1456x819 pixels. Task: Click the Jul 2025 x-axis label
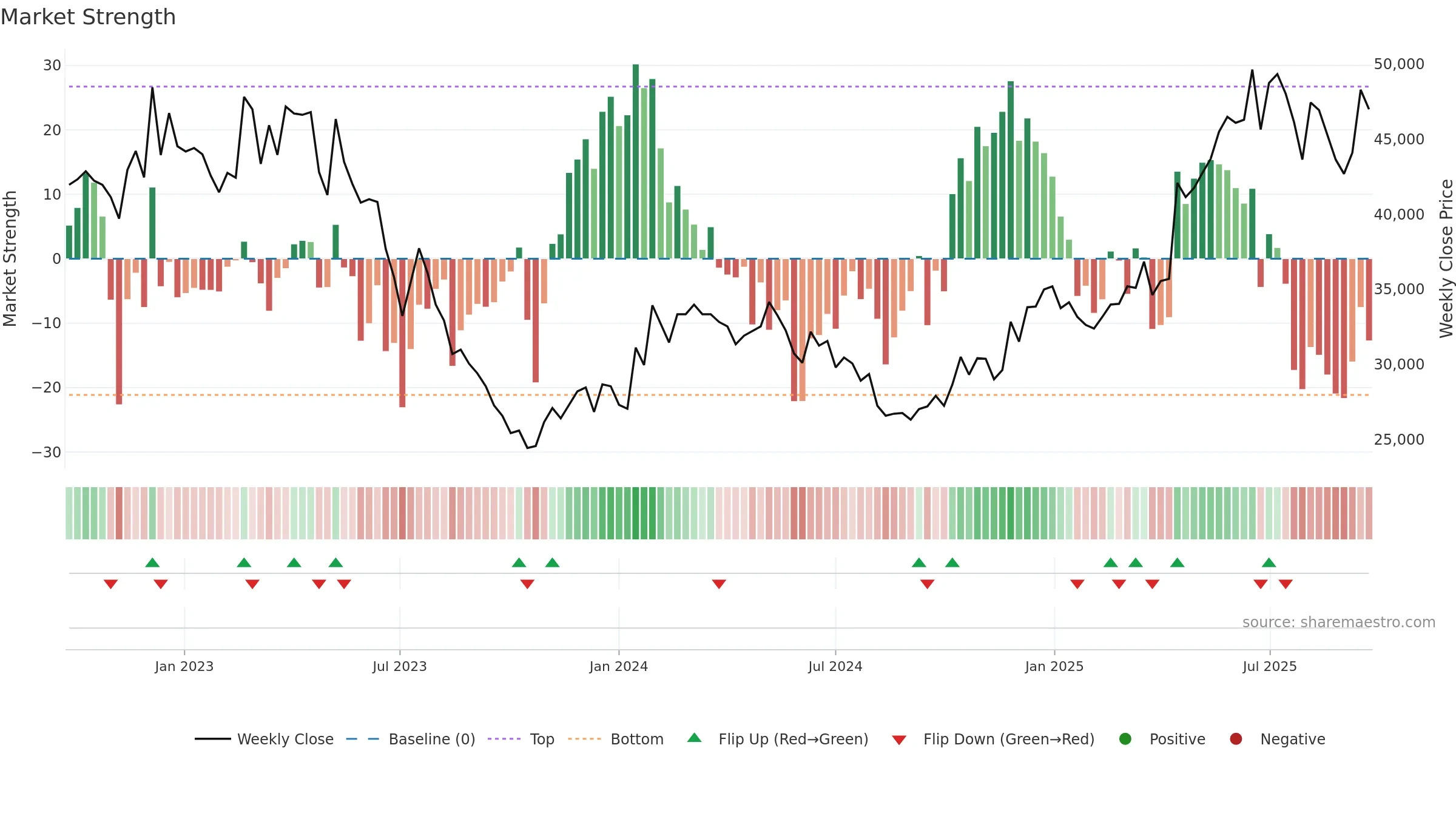[1270, 666]
